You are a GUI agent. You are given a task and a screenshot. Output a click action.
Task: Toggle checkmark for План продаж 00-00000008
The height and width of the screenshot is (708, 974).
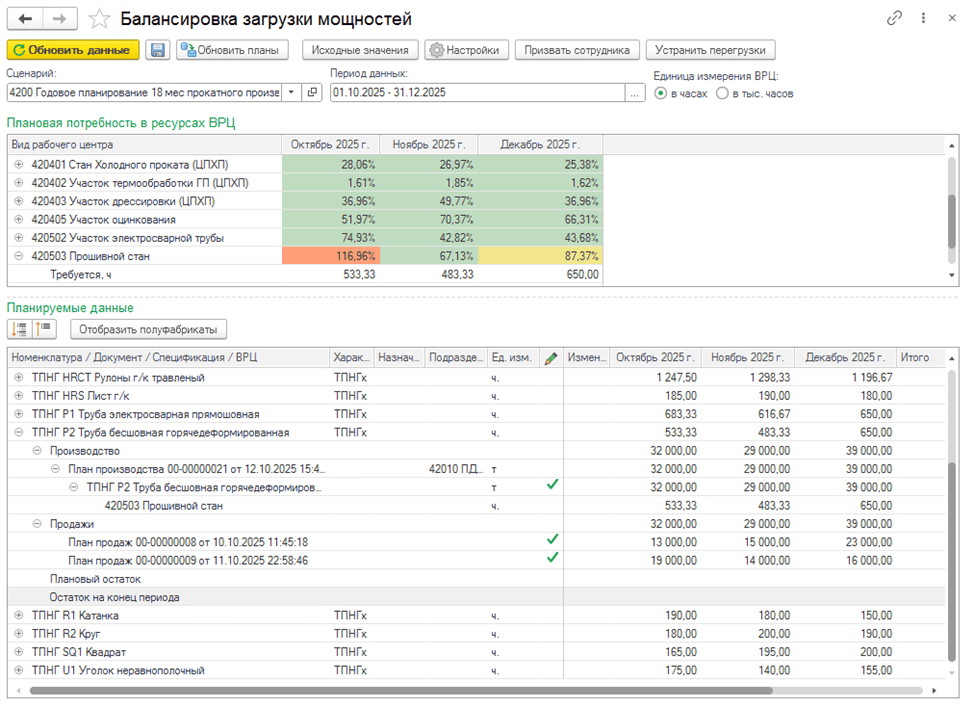click(x=552, y=541)
